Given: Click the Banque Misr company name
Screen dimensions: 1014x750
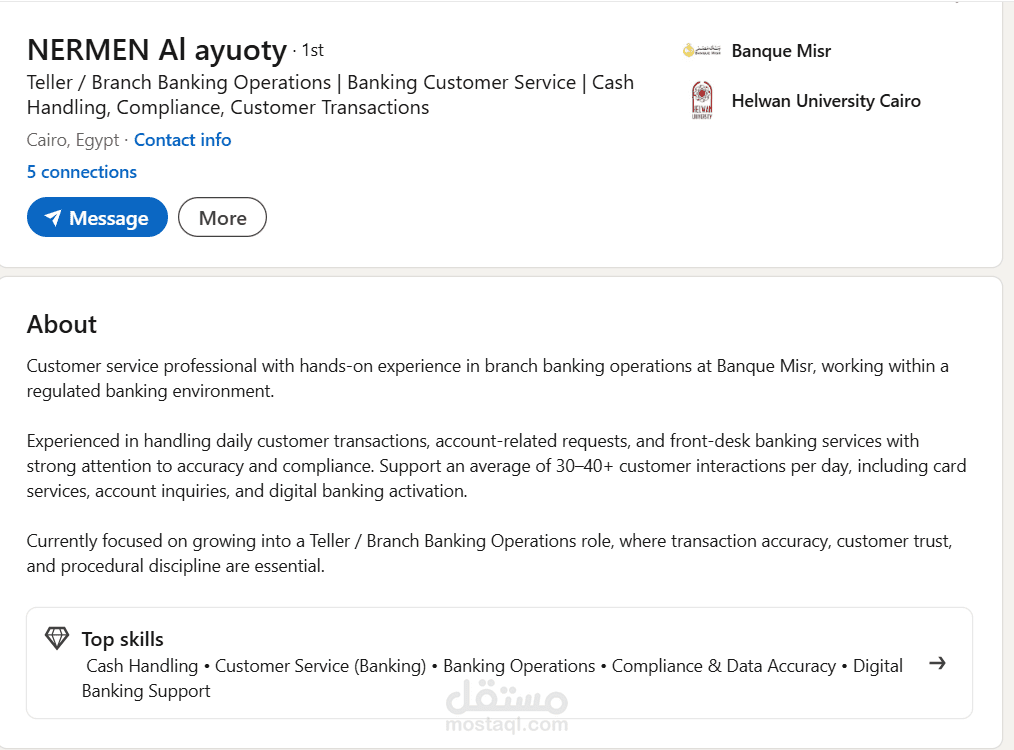Looking at the screenshot, I should point(781,51).
